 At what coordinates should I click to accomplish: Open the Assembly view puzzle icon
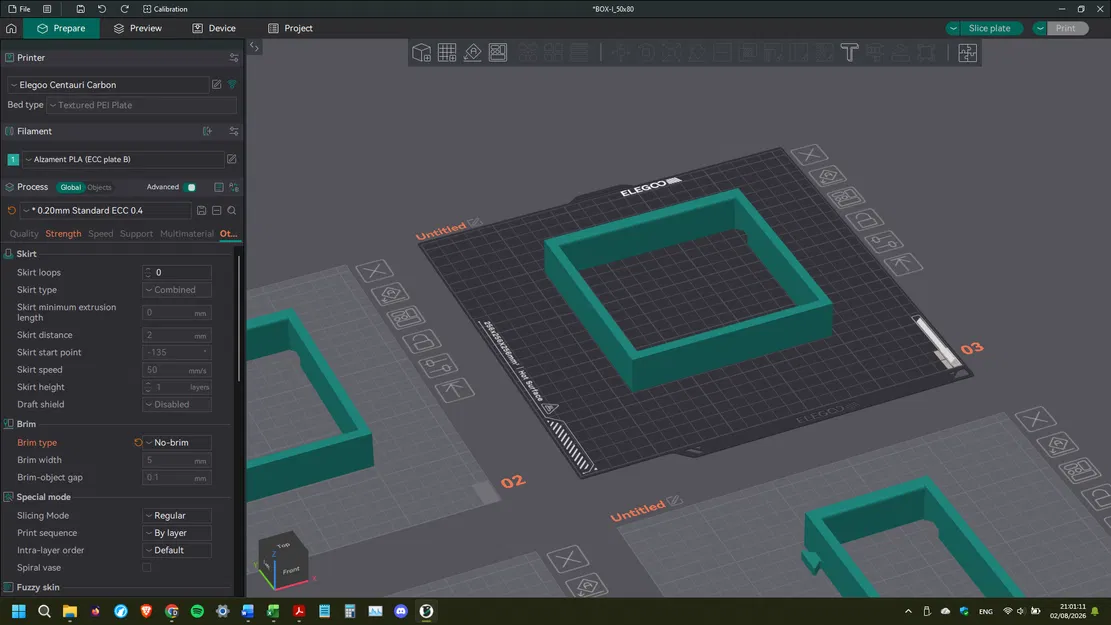(967, 52)
